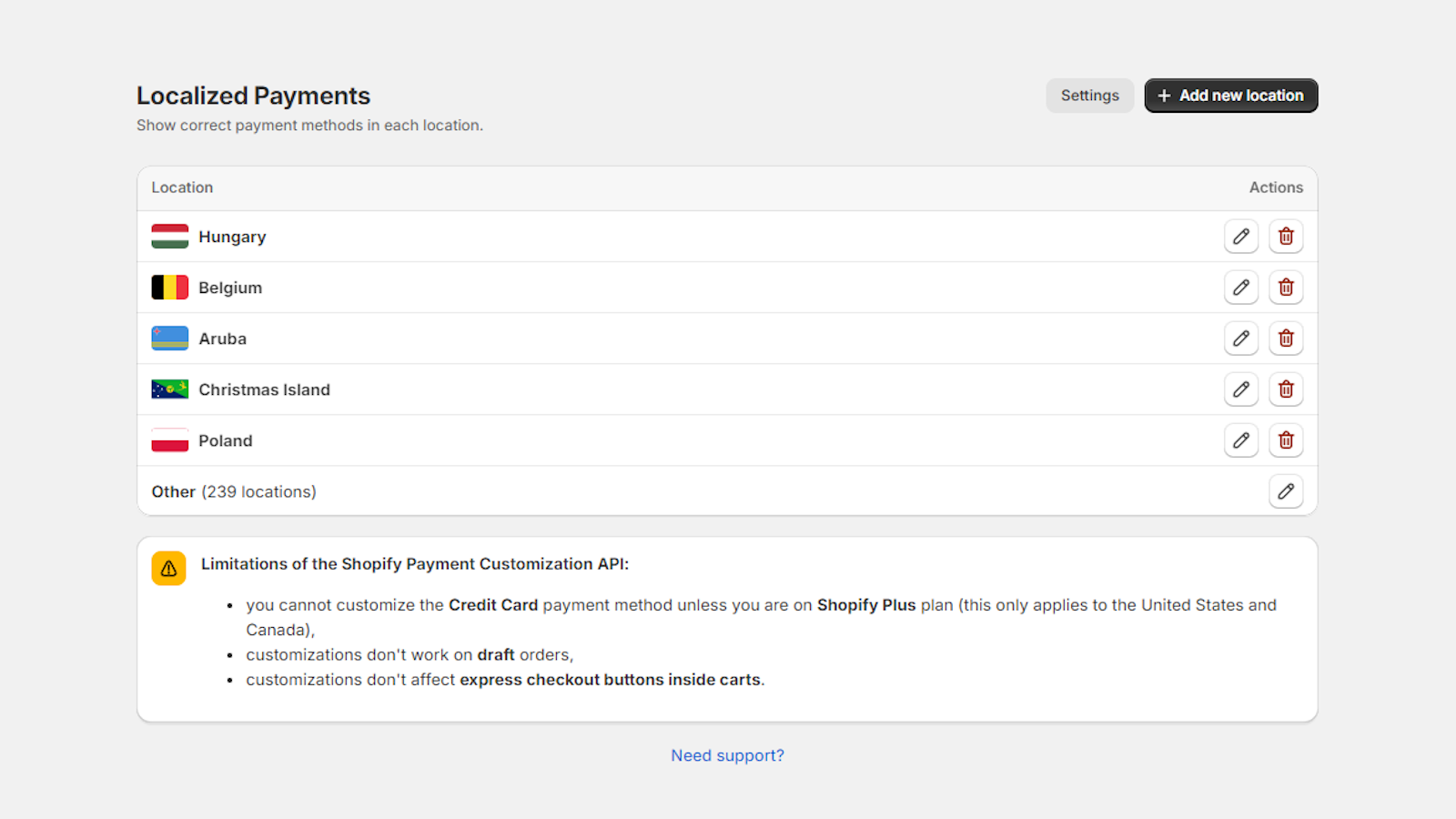Click the delete trash icon for Hungary
The height and width of the screenshot is (819, 1456).
1286,236
